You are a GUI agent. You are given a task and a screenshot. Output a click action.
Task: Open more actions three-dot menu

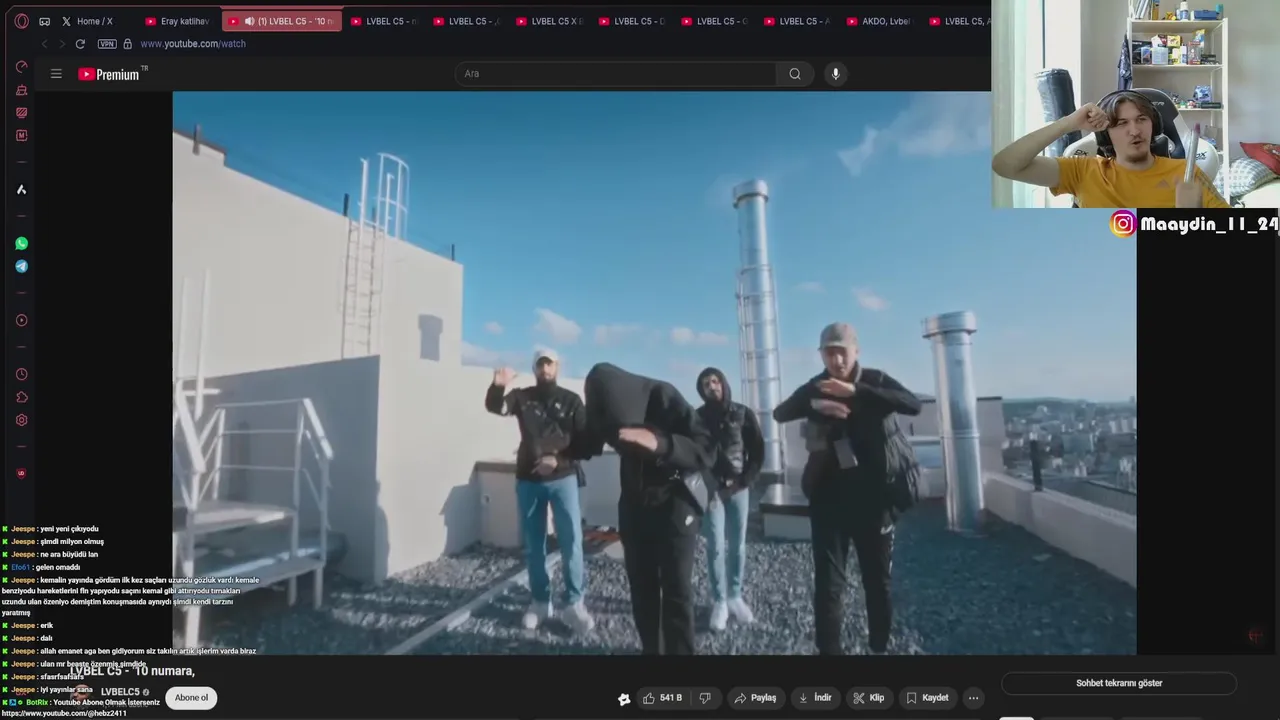click(x=973, y=698)
